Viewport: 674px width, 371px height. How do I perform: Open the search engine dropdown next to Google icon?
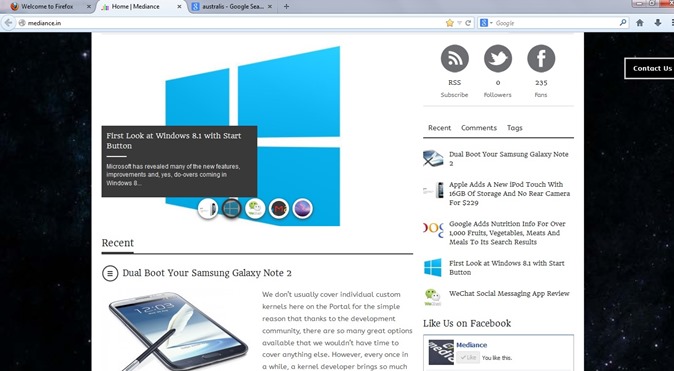click(x=491, y=23)
